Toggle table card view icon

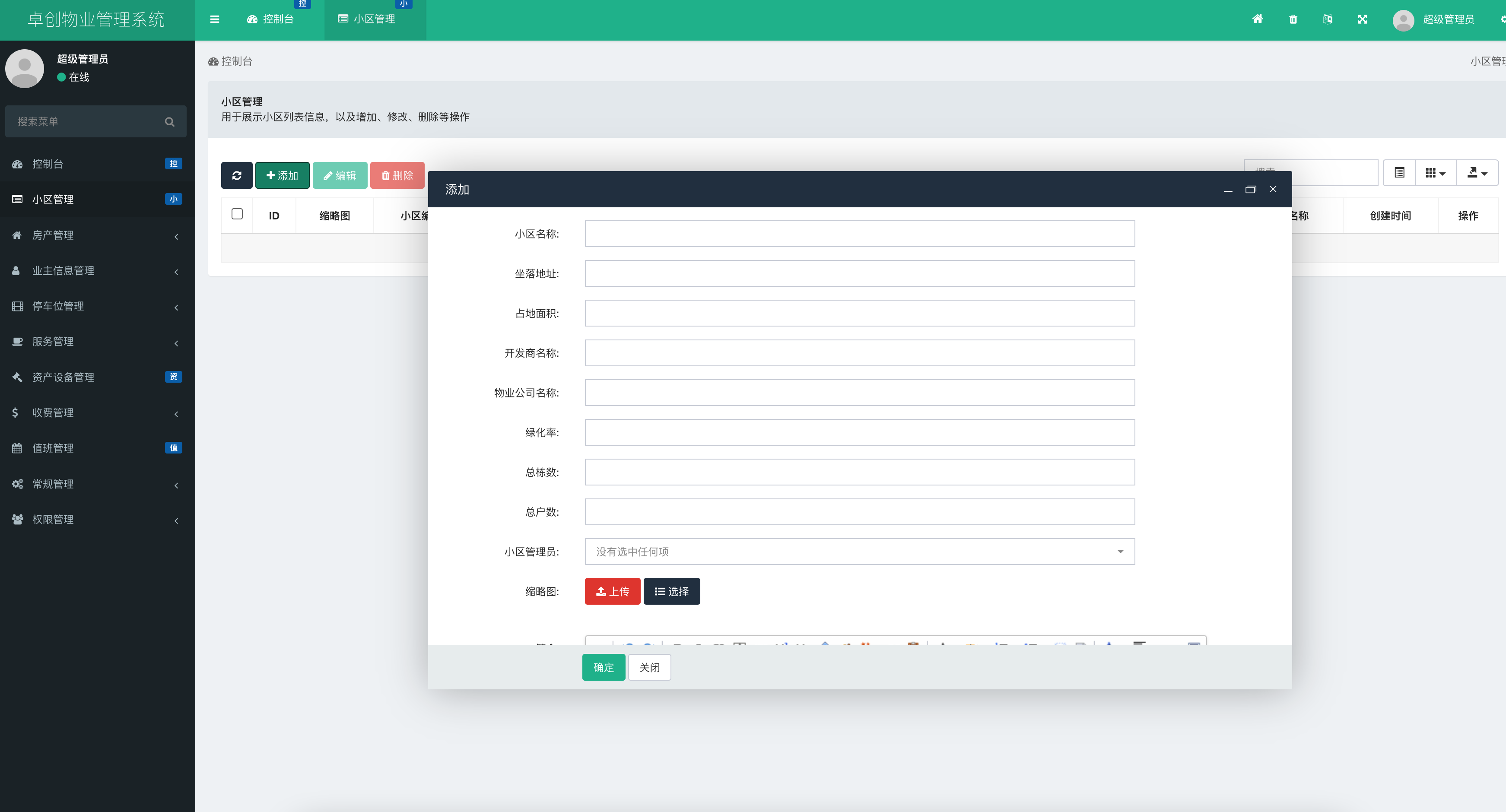(x=1399, y=172)
